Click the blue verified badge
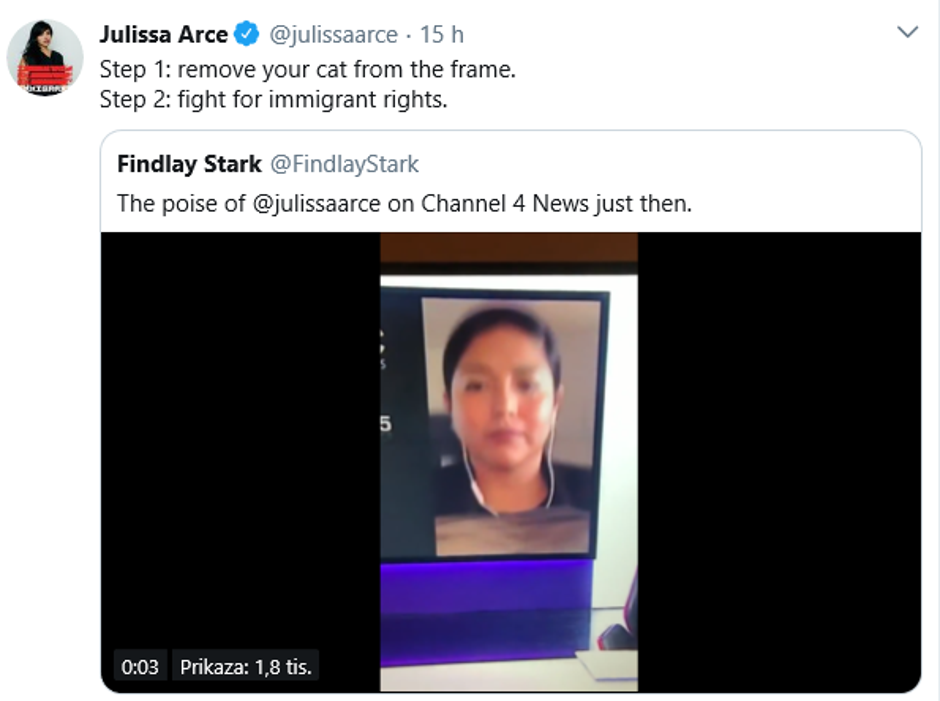 (246, 35)
